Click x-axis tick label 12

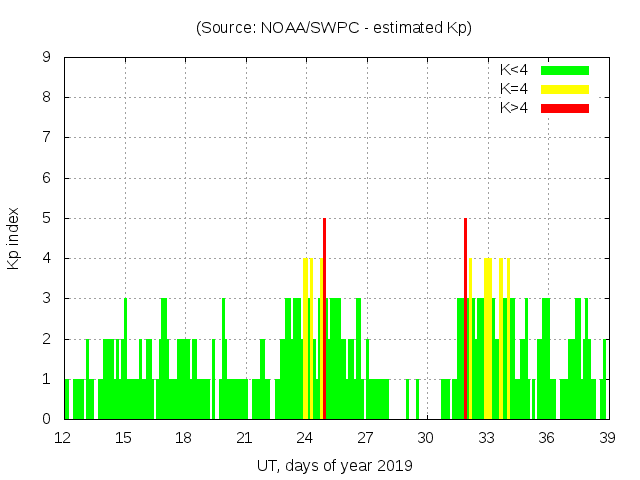[63, 438]
